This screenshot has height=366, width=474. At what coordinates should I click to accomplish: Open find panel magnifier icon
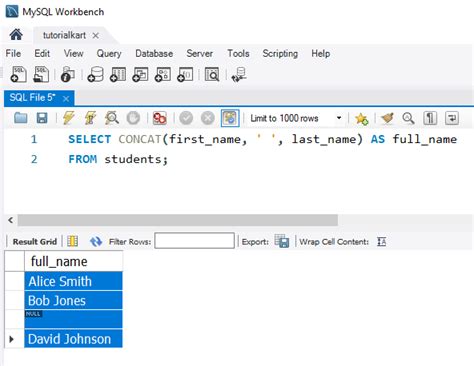[408, 118]
